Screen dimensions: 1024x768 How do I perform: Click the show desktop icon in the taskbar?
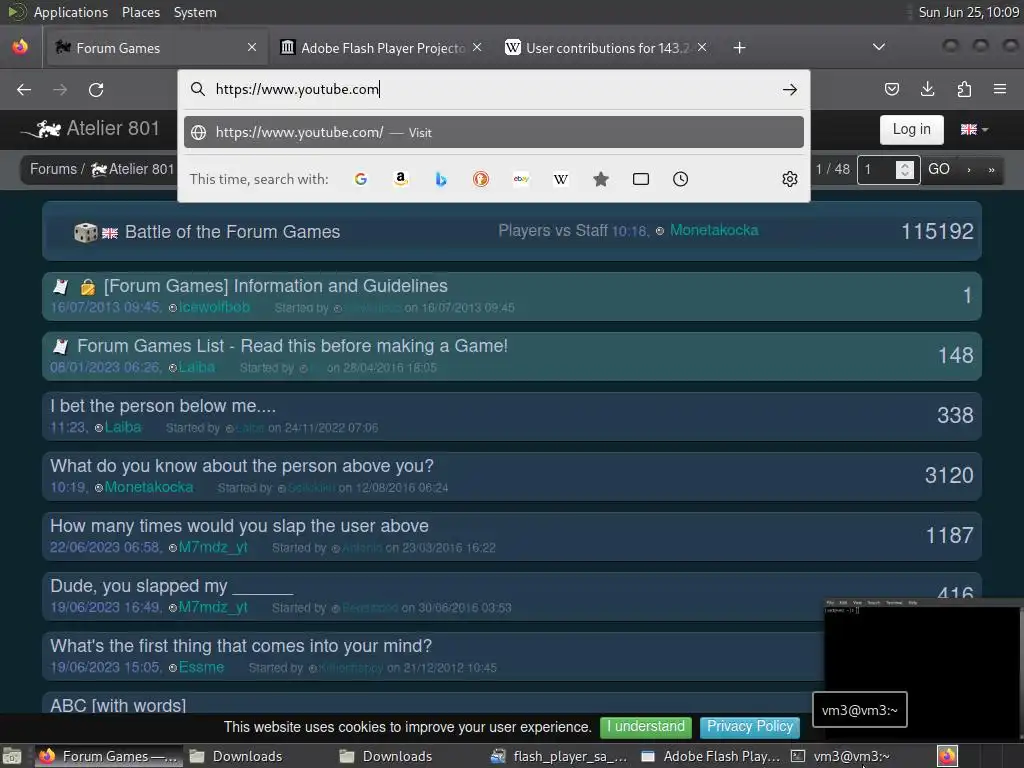coord(12,756)
